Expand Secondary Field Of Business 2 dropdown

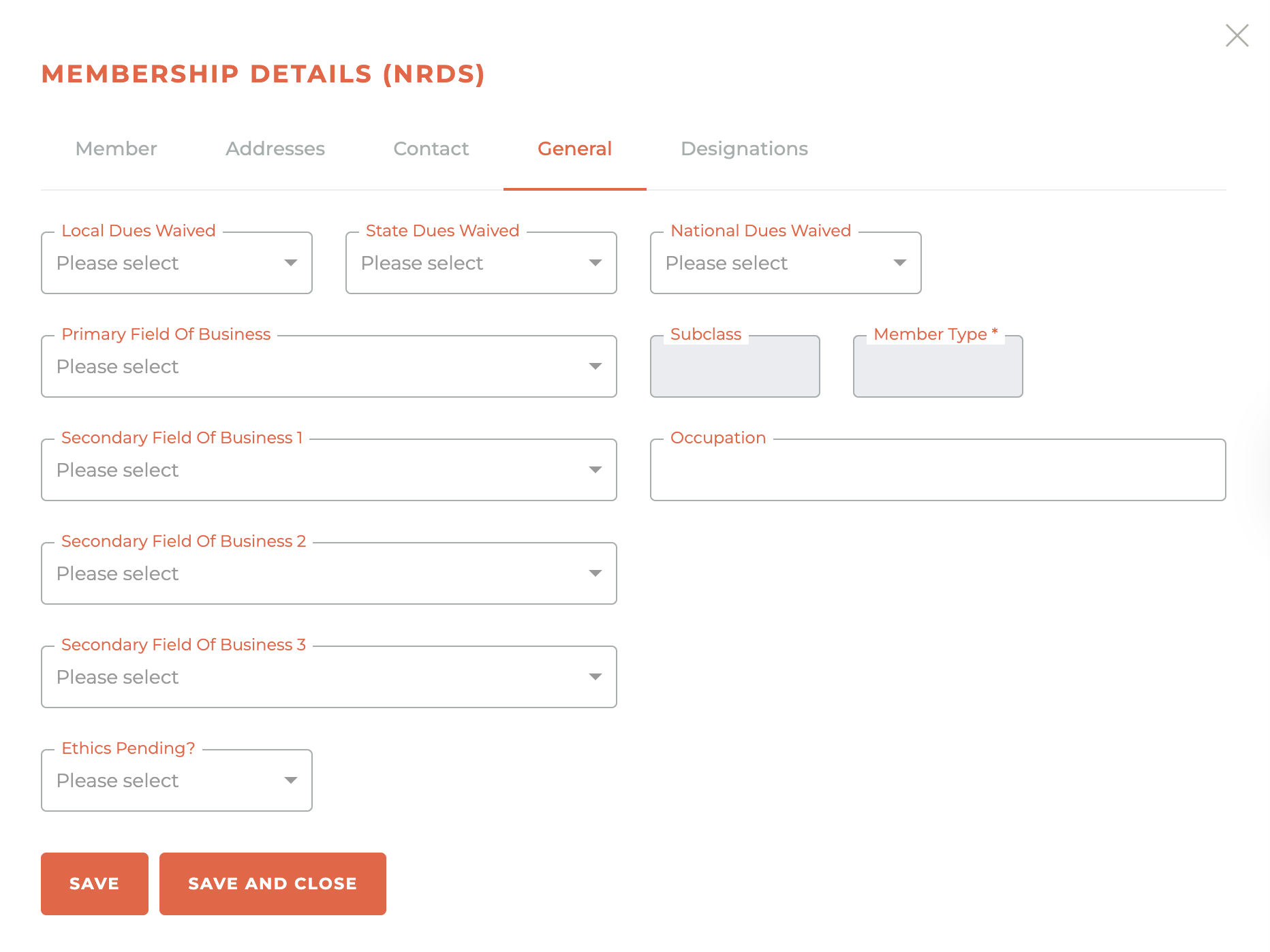[x=328, y=574]
